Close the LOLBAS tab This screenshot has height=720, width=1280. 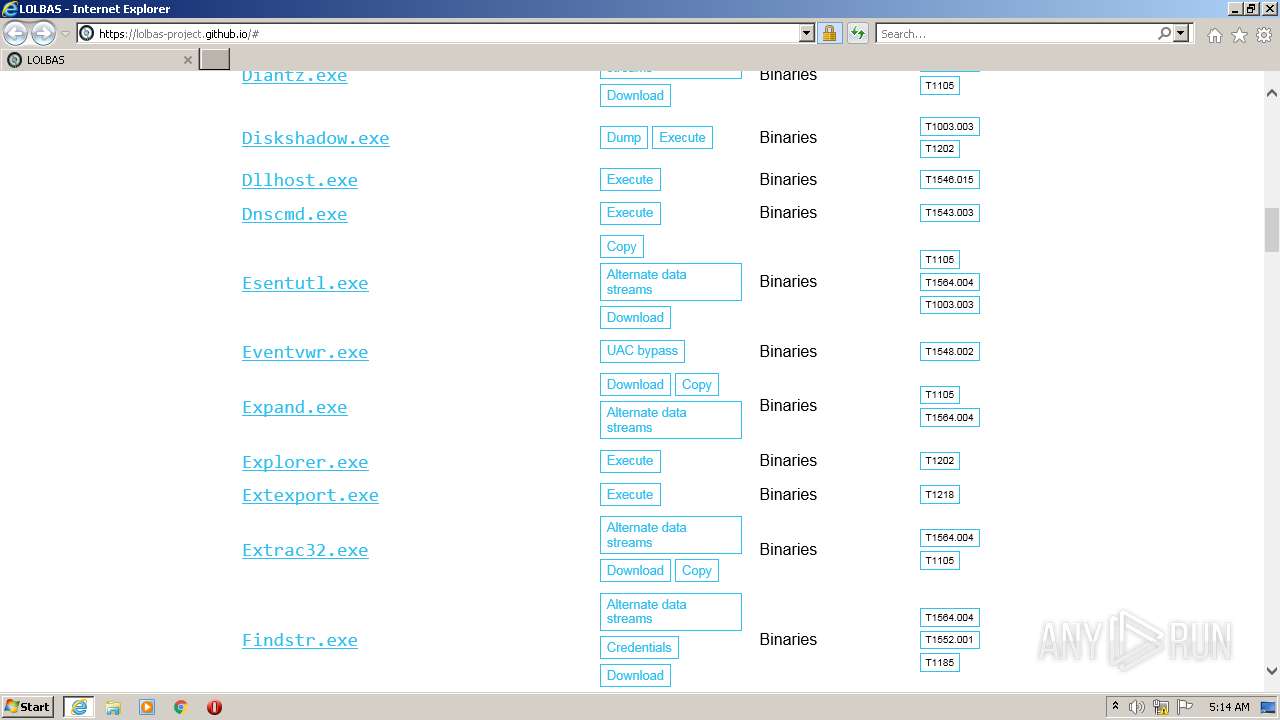[187, 60]
